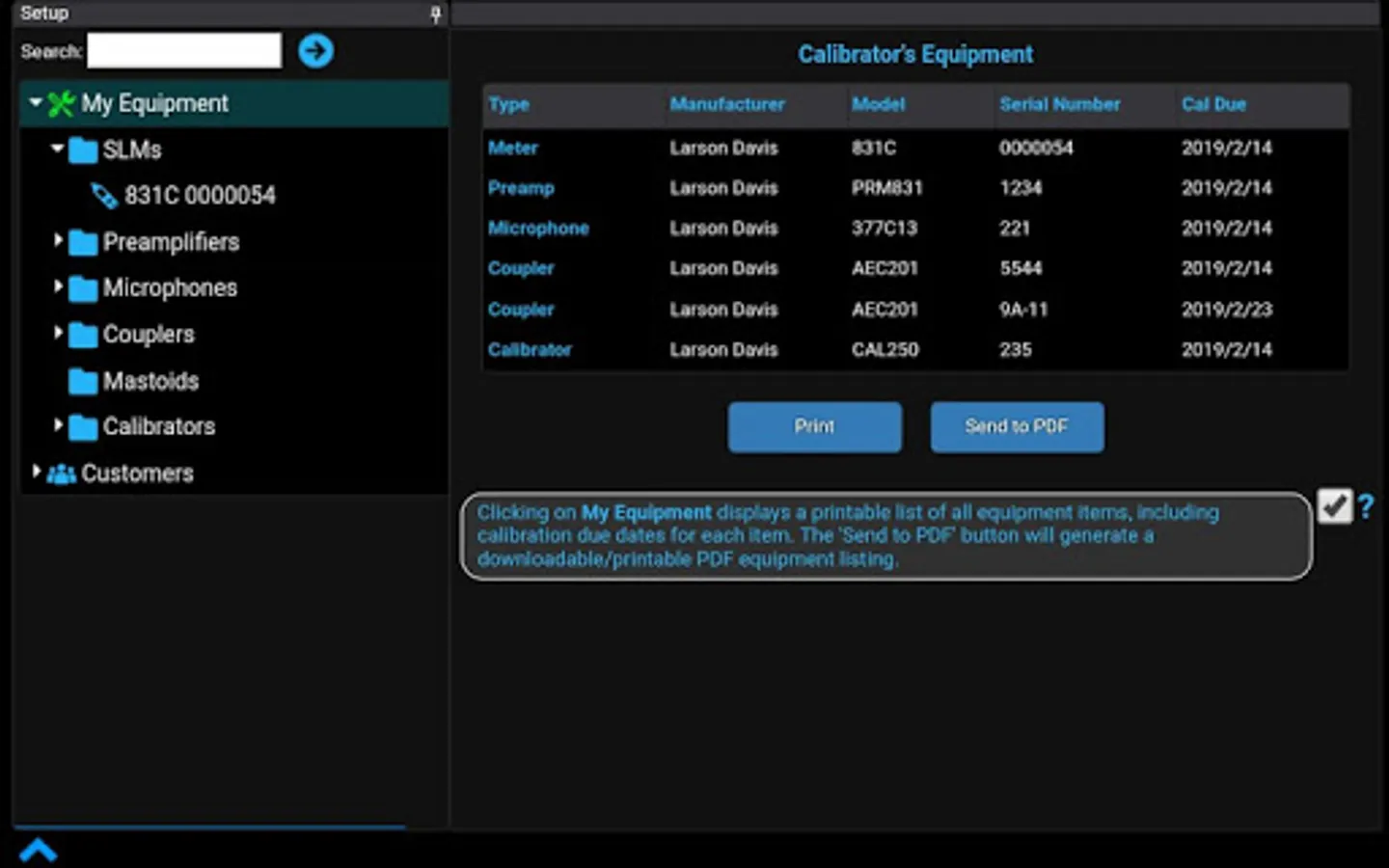Click the Print button

815,427
